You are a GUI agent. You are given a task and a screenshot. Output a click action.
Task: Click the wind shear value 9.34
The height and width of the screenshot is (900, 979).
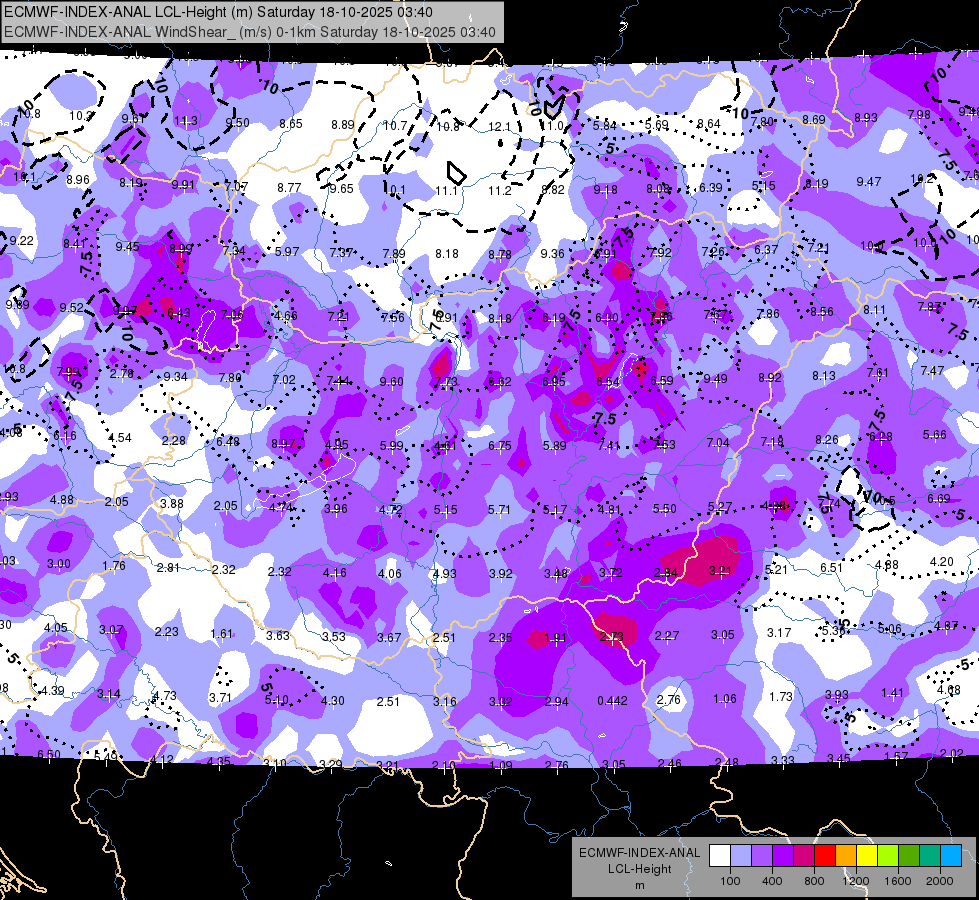point(175,377)
